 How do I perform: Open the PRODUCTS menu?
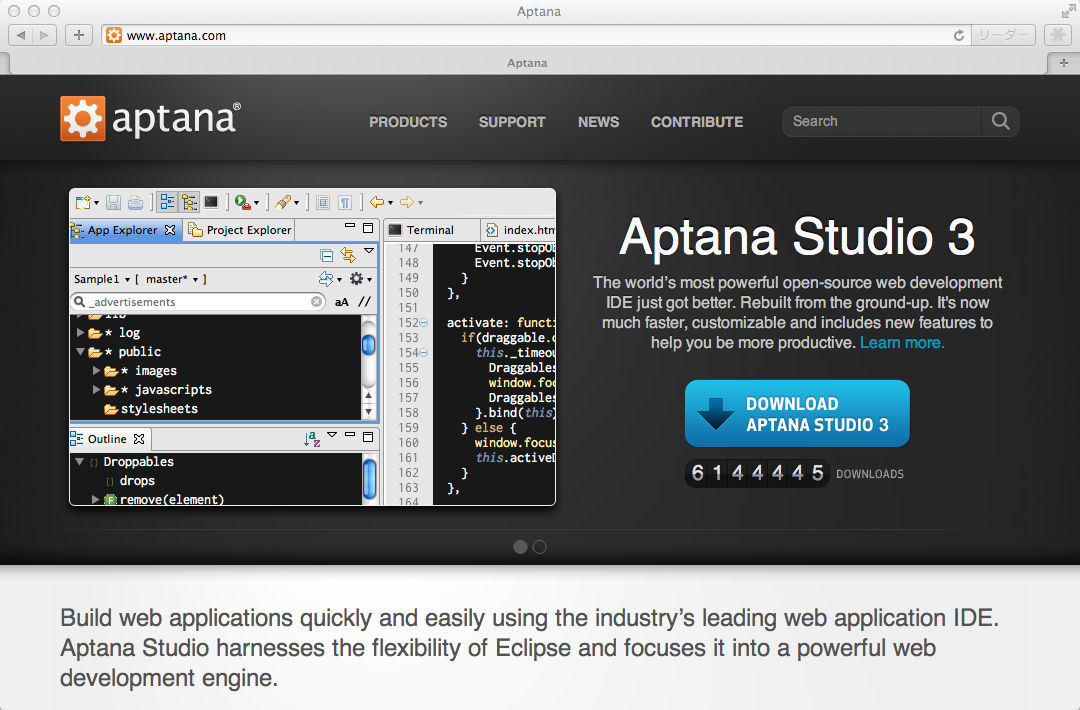pos(408,122)
